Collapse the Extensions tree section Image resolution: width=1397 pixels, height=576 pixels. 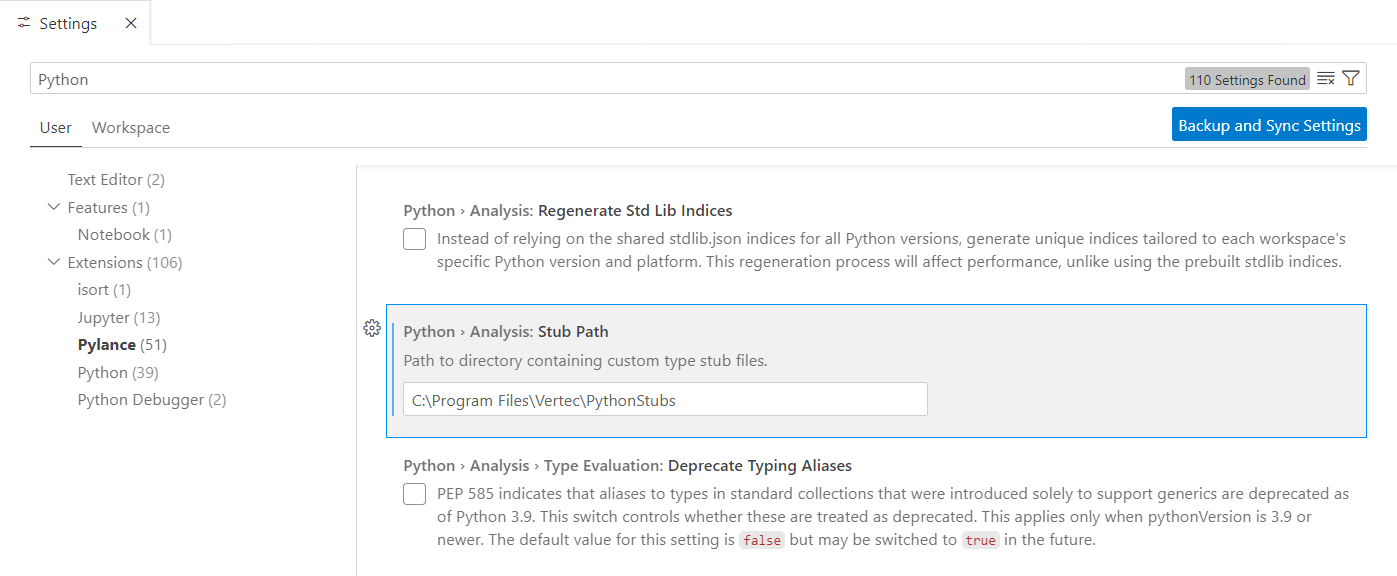(53, 262)
